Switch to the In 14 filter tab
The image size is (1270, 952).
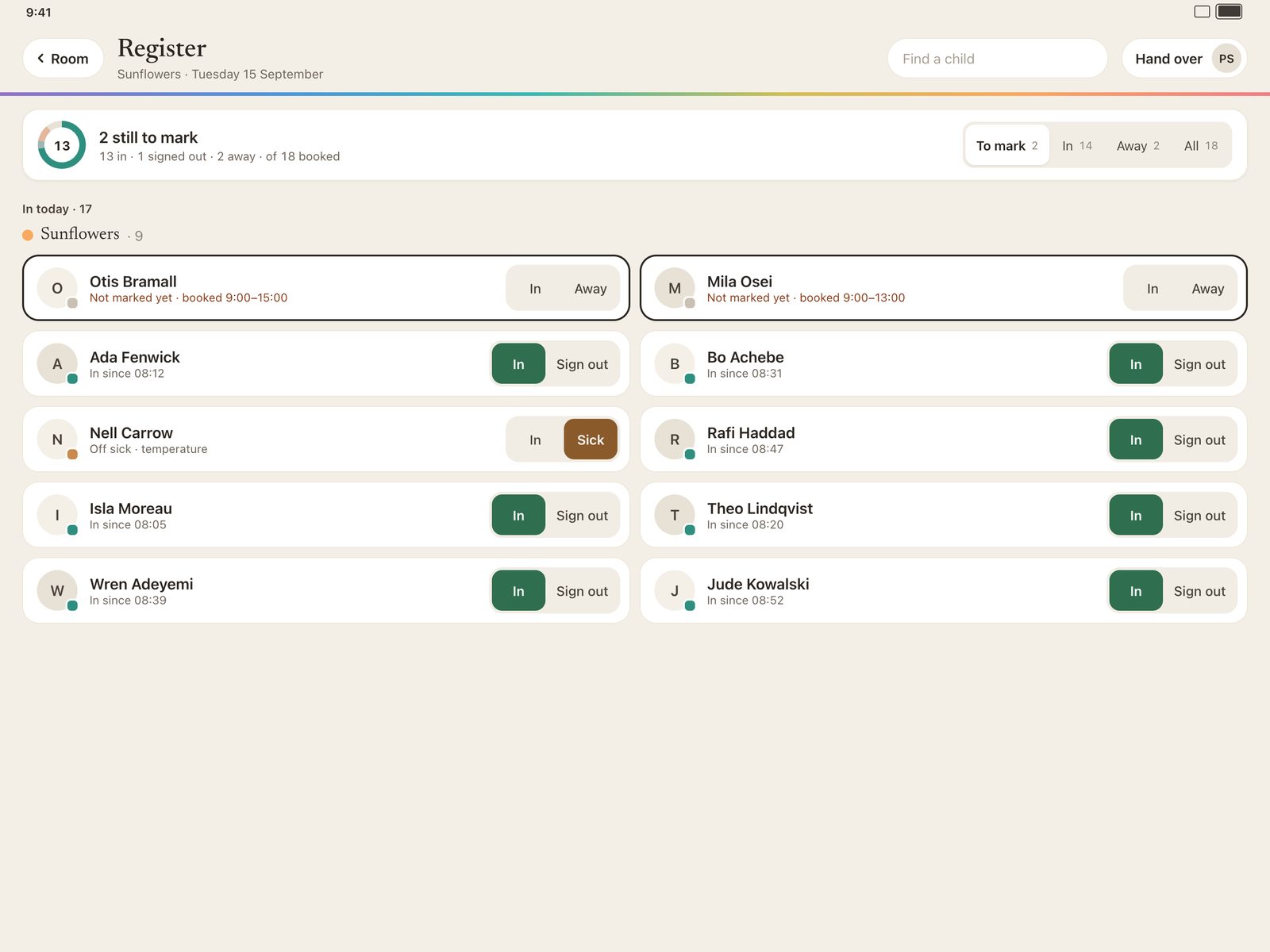point(1077,145)
